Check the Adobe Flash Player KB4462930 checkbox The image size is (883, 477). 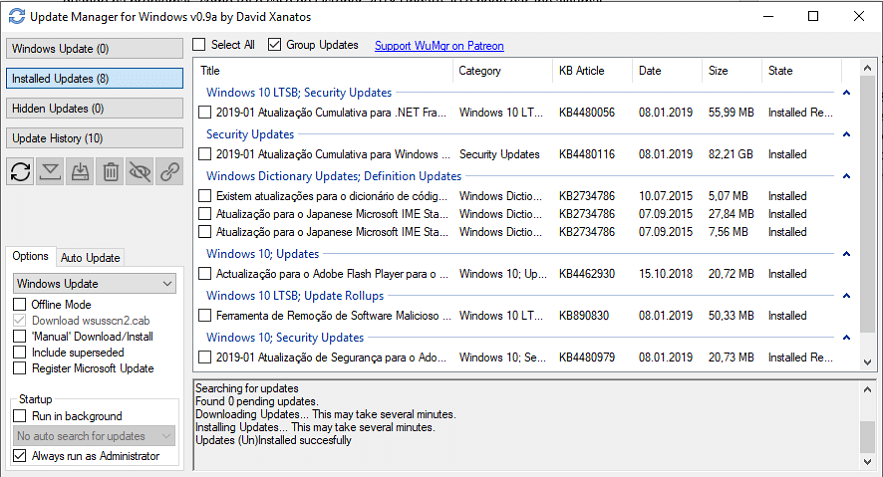(x=205, y=274)
